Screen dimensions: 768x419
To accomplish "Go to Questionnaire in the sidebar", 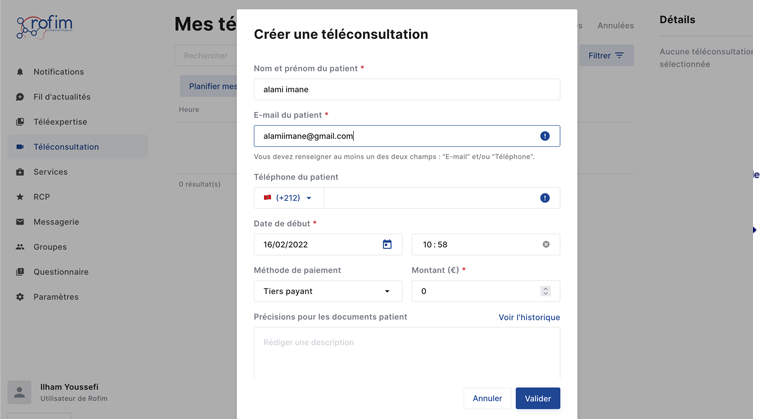I will pyautogui.click(x=61, y=272).
